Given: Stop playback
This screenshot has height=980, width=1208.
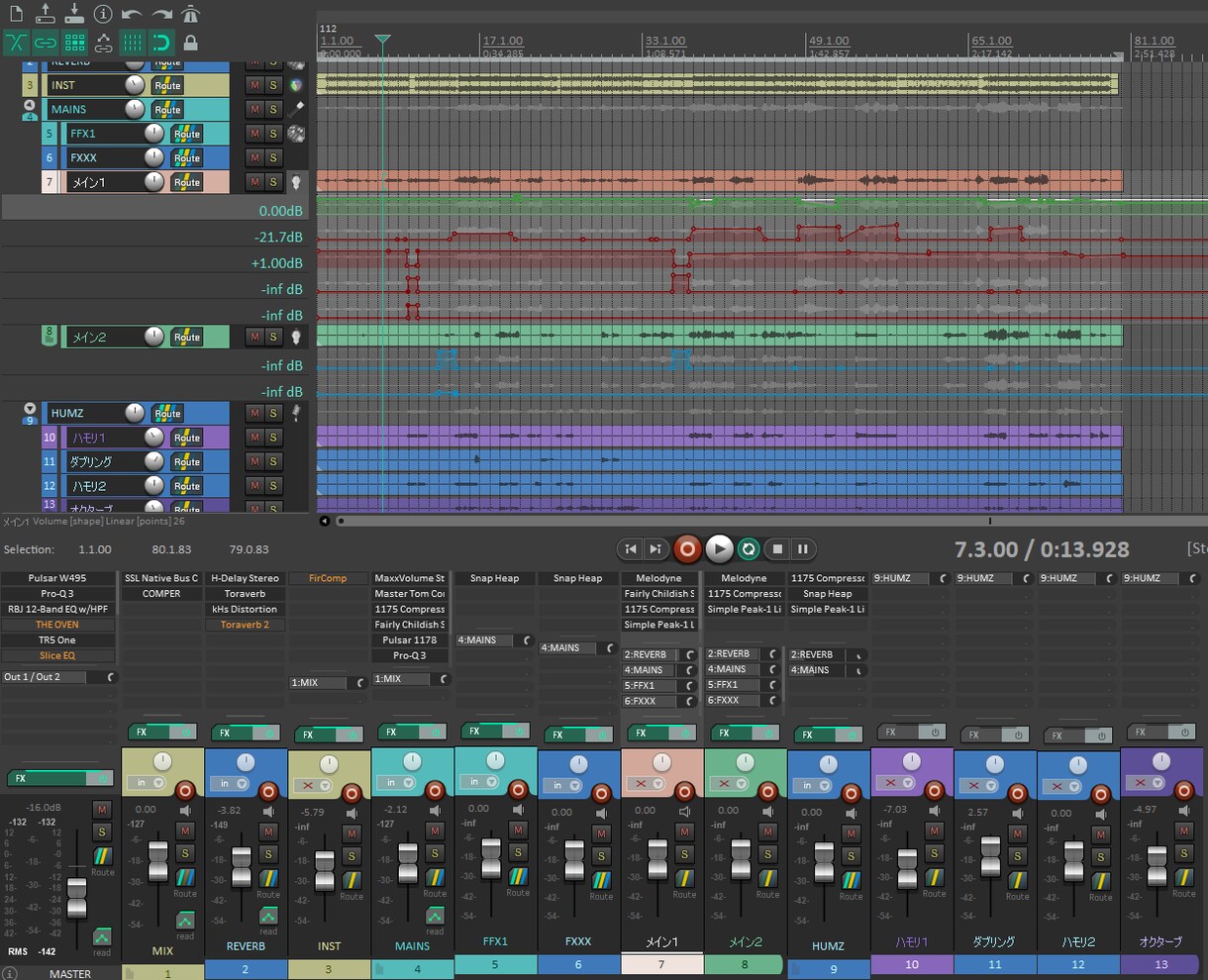Looking at the screenshot, I should click(778, 548).
